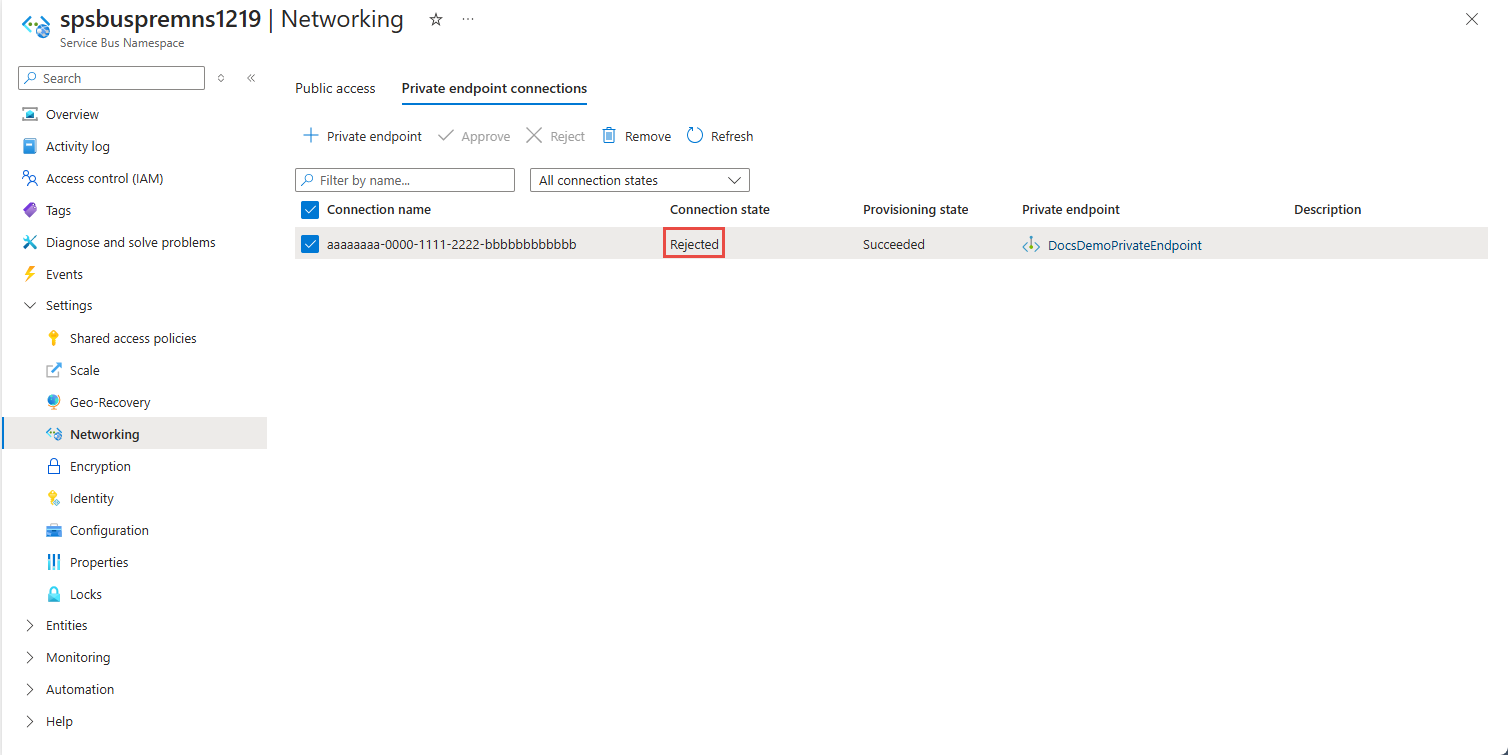
Task: Click the sidebar Search box
Action: (x=111, y=78)
